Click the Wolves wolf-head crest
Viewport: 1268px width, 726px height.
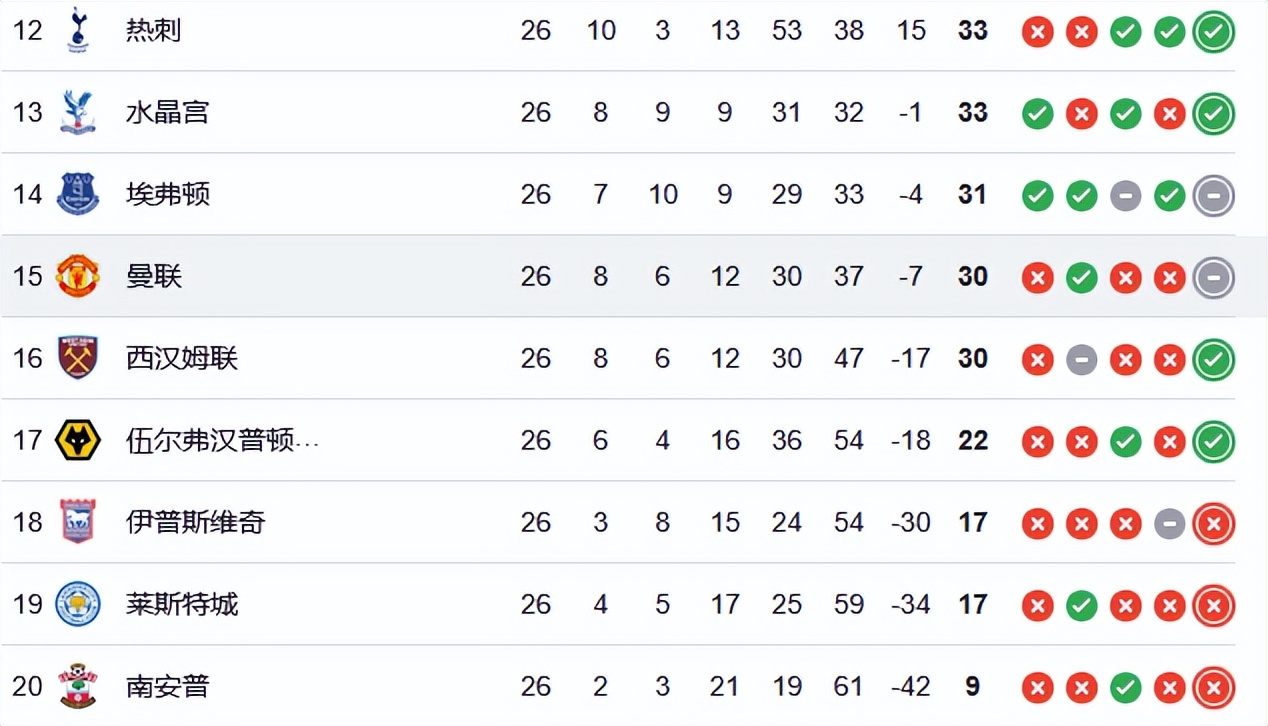pyautogui.click(x=77, y=440)
